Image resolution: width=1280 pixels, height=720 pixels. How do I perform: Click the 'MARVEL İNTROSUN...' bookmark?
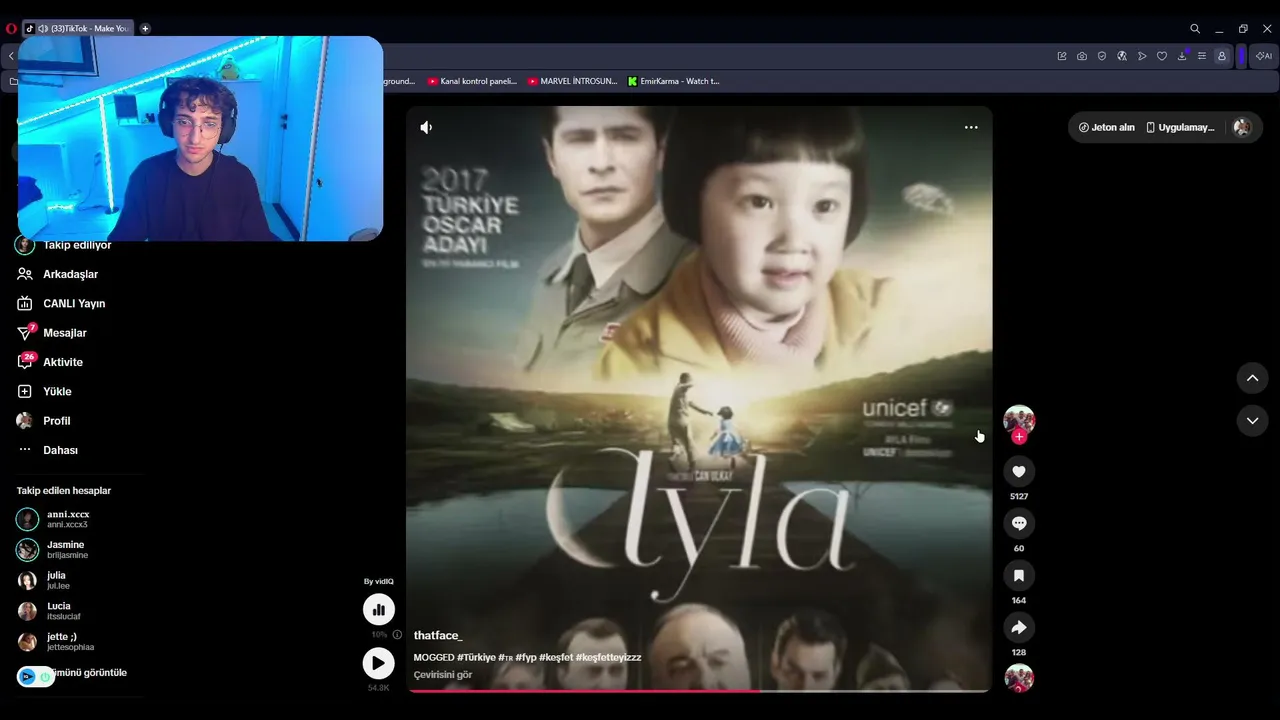pyautogui.click(x=572, y=81)
